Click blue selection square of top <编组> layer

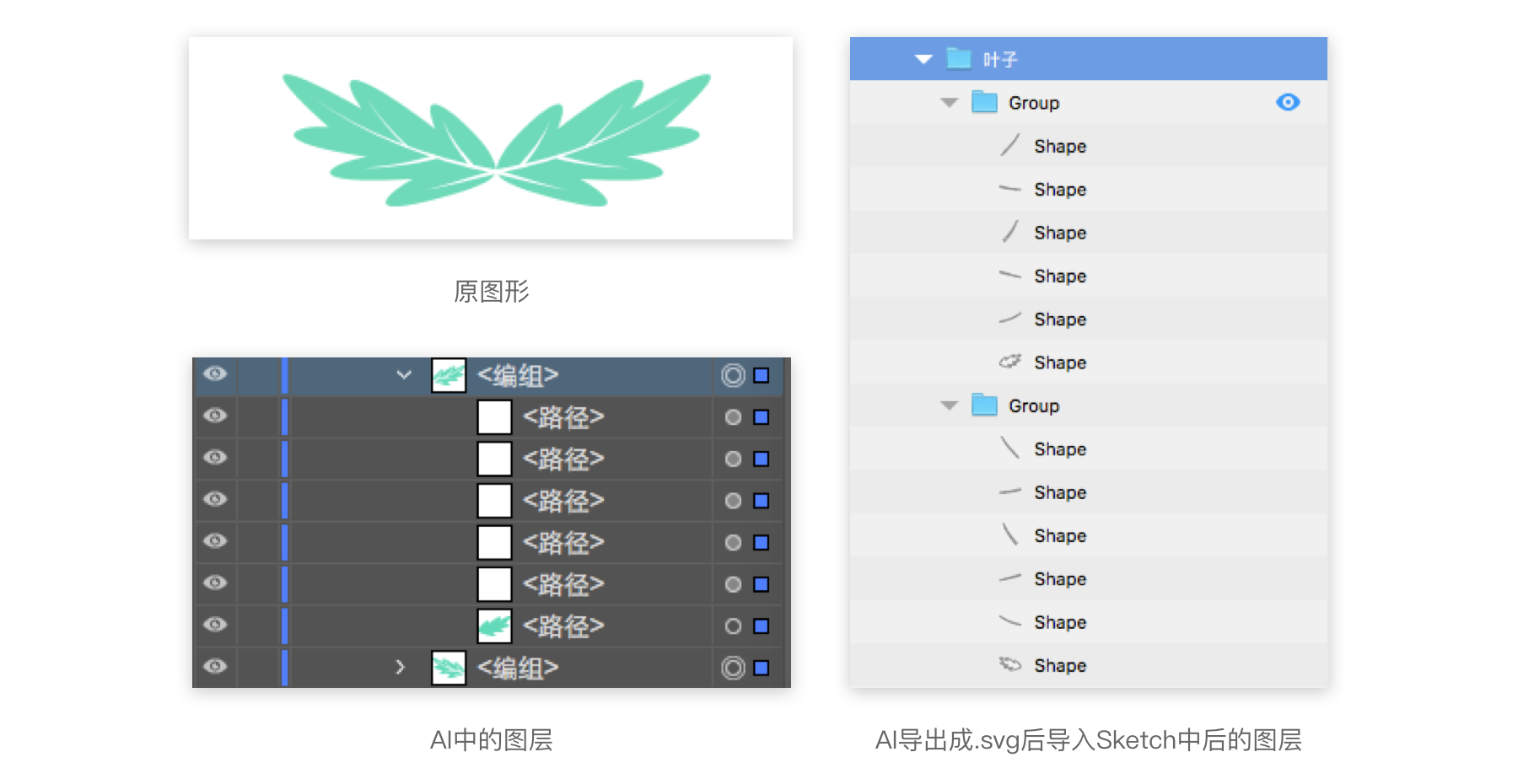click(762, 375)
